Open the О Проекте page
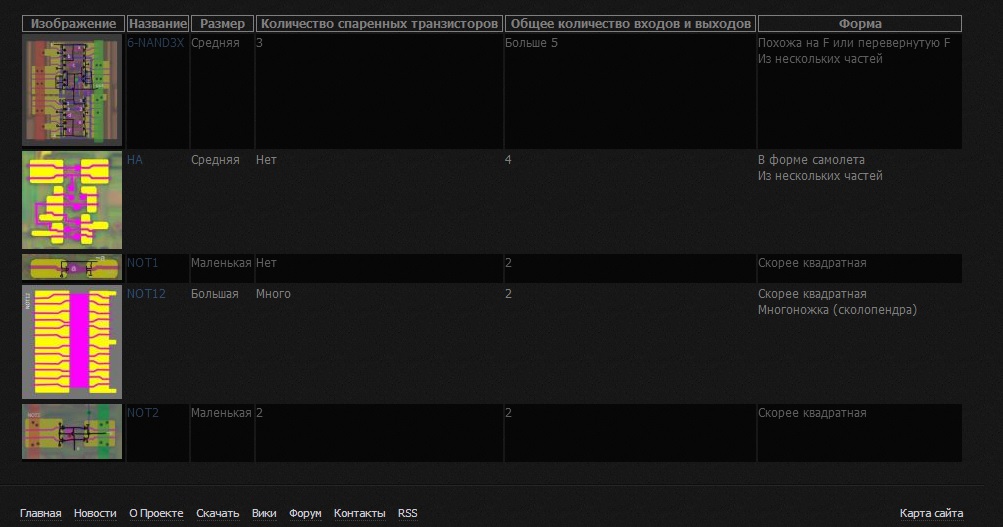The image size is (1003, 527). click(156, 513)
